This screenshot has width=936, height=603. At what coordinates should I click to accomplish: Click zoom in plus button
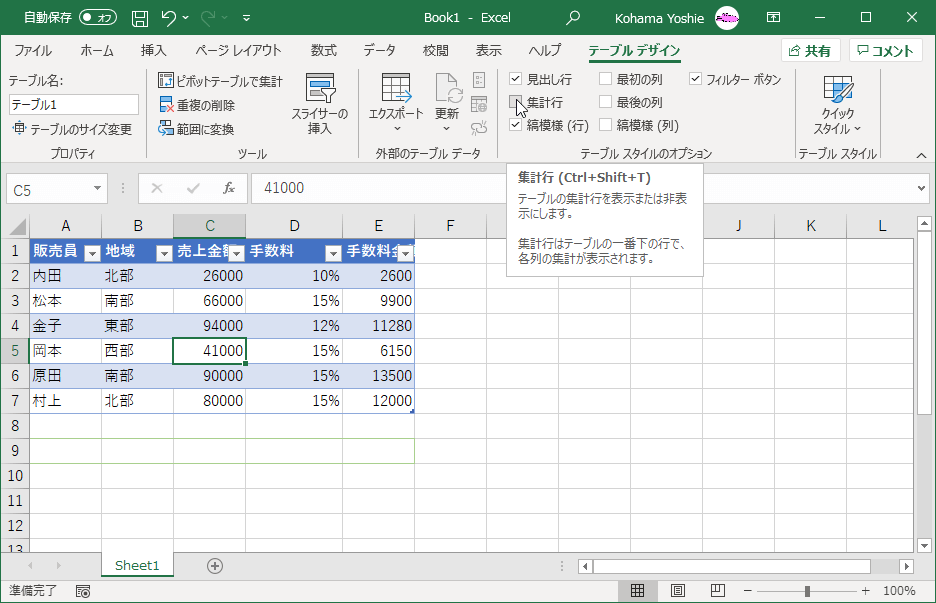pos(866,590)
